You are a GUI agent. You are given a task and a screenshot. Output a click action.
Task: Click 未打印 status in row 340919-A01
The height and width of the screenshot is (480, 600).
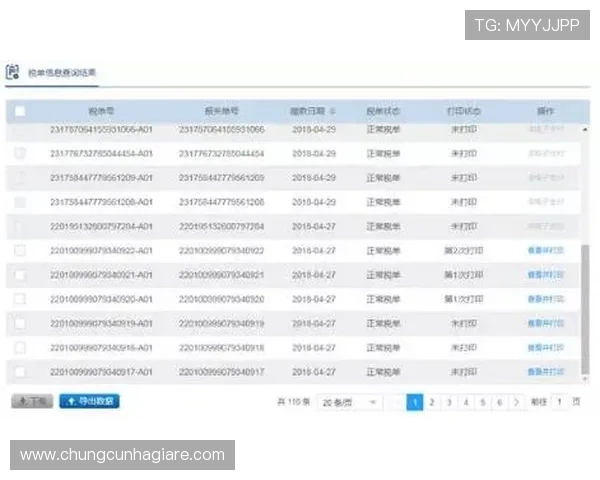[x=464, y=323]
